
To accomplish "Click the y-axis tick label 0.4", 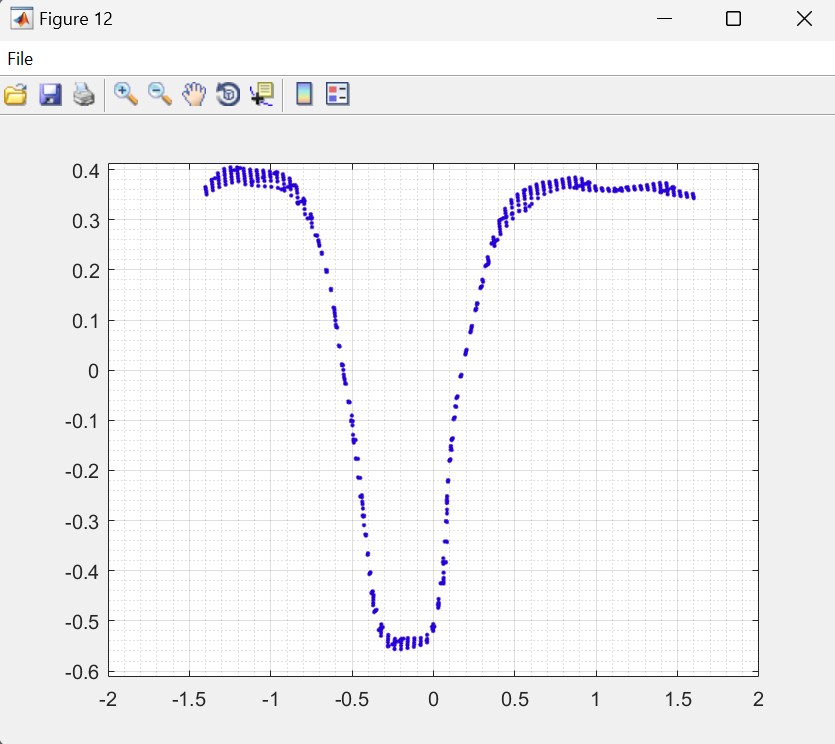I will [x=85, y=171].
